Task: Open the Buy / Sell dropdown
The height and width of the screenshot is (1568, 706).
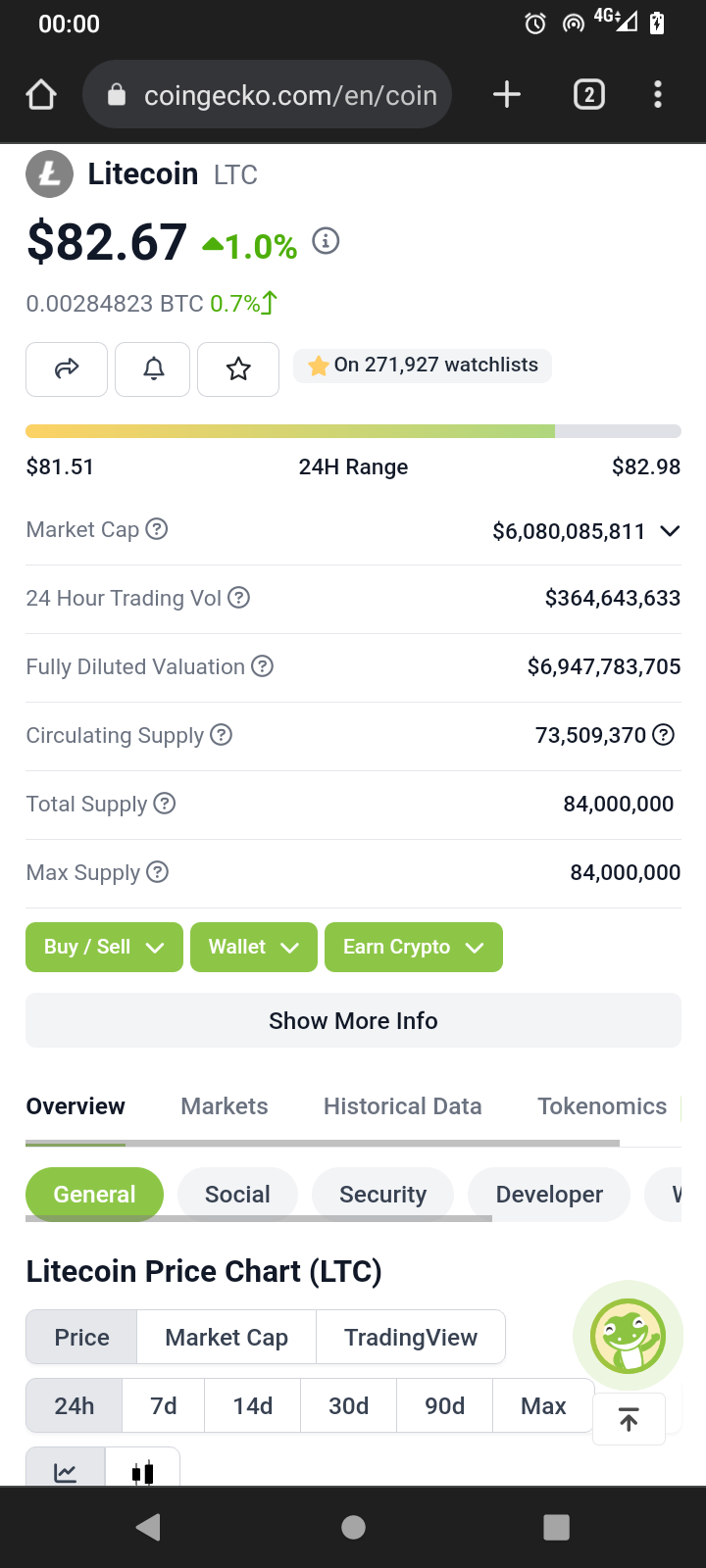Action: point(104,947)
